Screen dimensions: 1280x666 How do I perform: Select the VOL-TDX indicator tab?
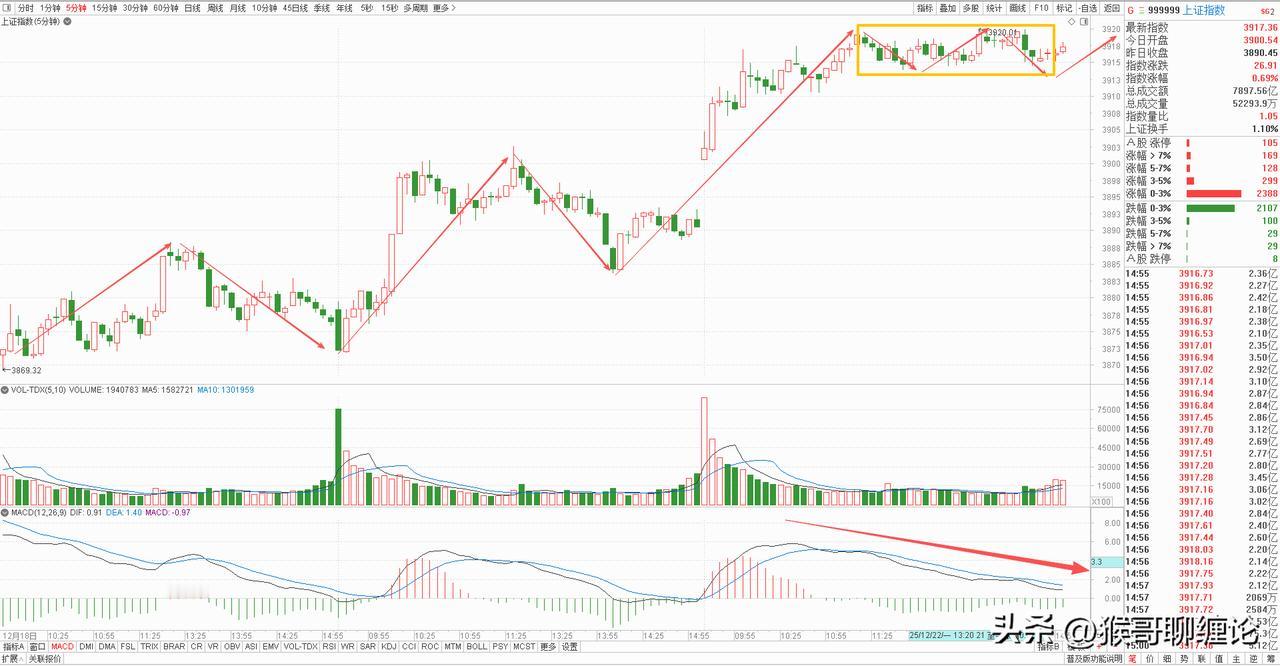(301, 646)
